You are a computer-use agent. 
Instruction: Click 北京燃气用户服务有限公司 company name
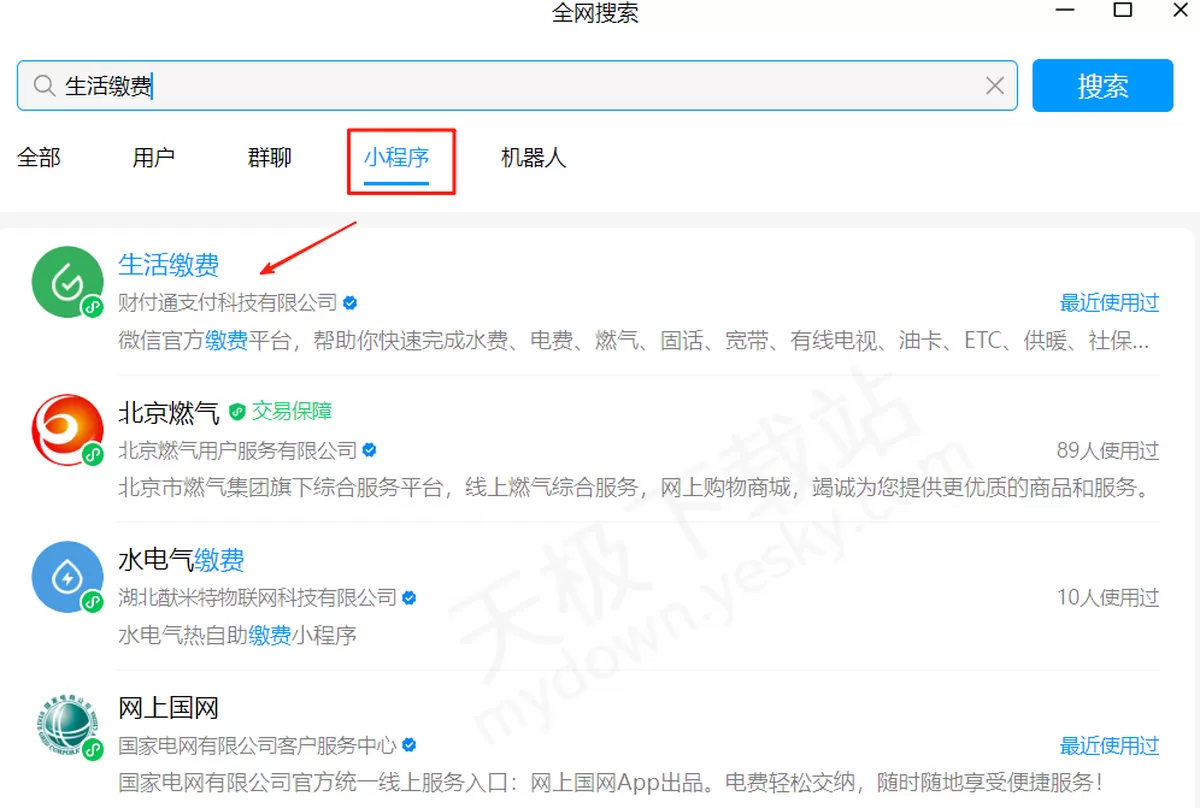tap(238, 450)
